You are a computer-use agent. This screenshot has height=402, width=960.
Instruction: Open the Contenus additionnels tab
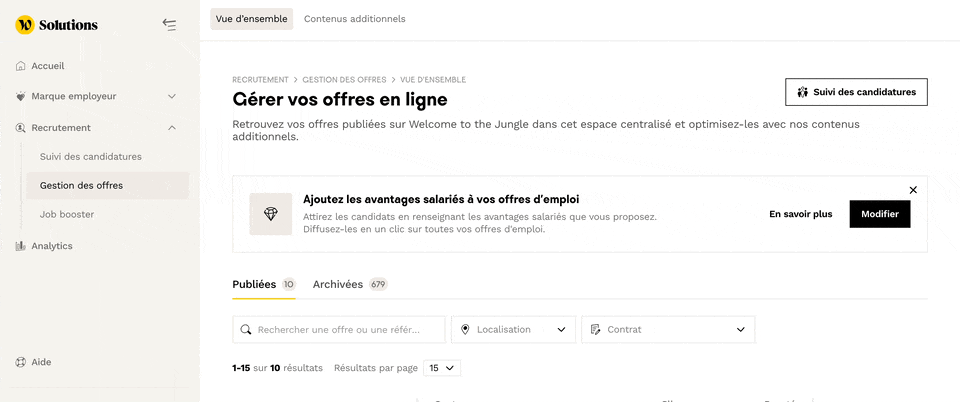(x=355, y=19)
